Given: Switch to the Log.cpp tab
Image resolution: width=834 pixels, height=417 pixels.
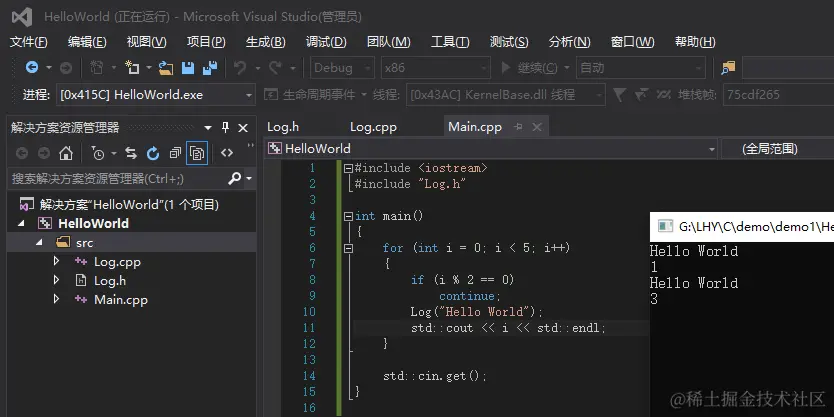Looking at the screenshot, I should click(373, 127).
